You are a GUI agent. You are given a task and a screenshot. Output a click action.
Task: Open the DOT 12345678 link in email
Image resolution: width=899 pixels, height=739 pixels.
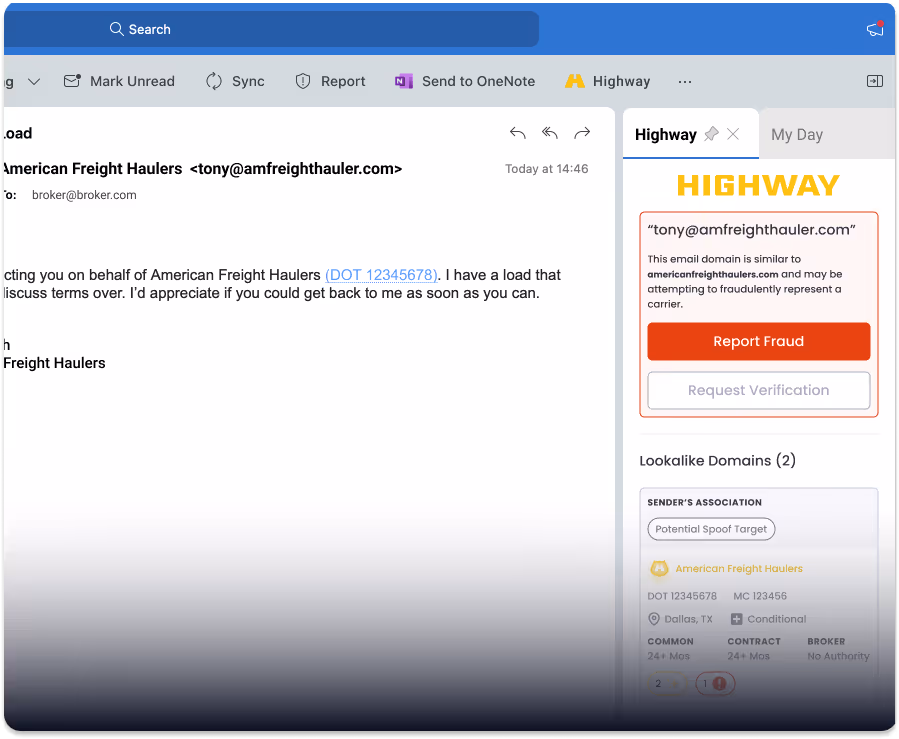381,275
